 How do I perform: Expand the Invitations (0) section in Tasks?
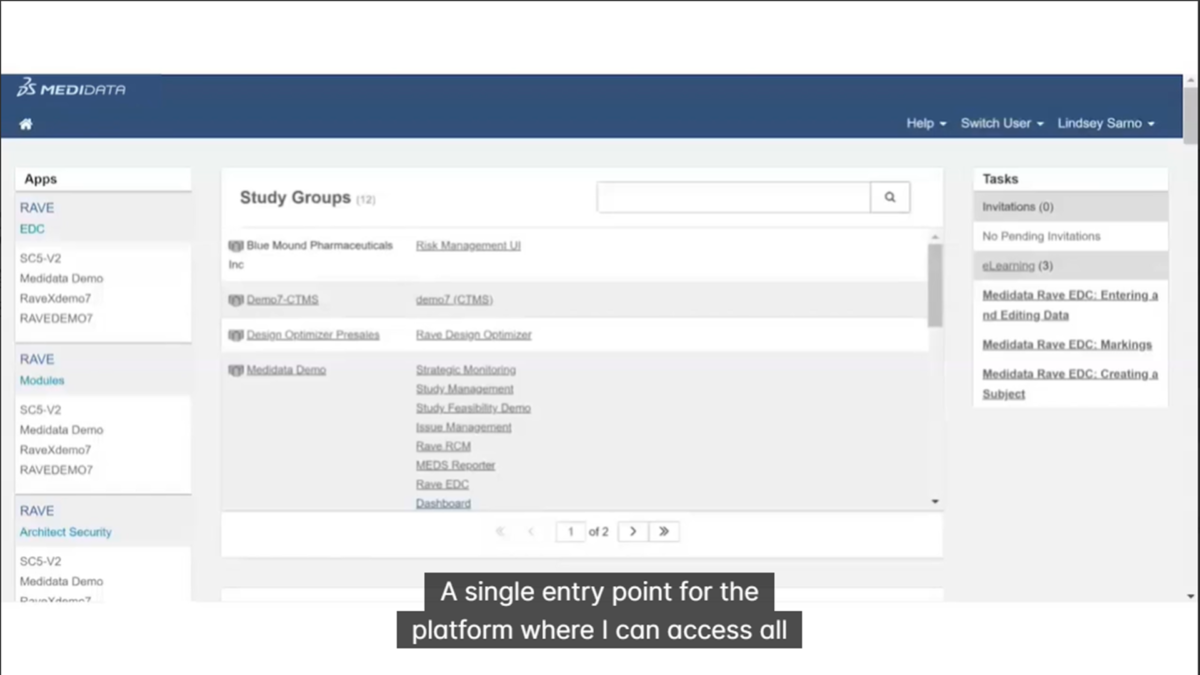pyautogui.click(x=1070, y=207)
